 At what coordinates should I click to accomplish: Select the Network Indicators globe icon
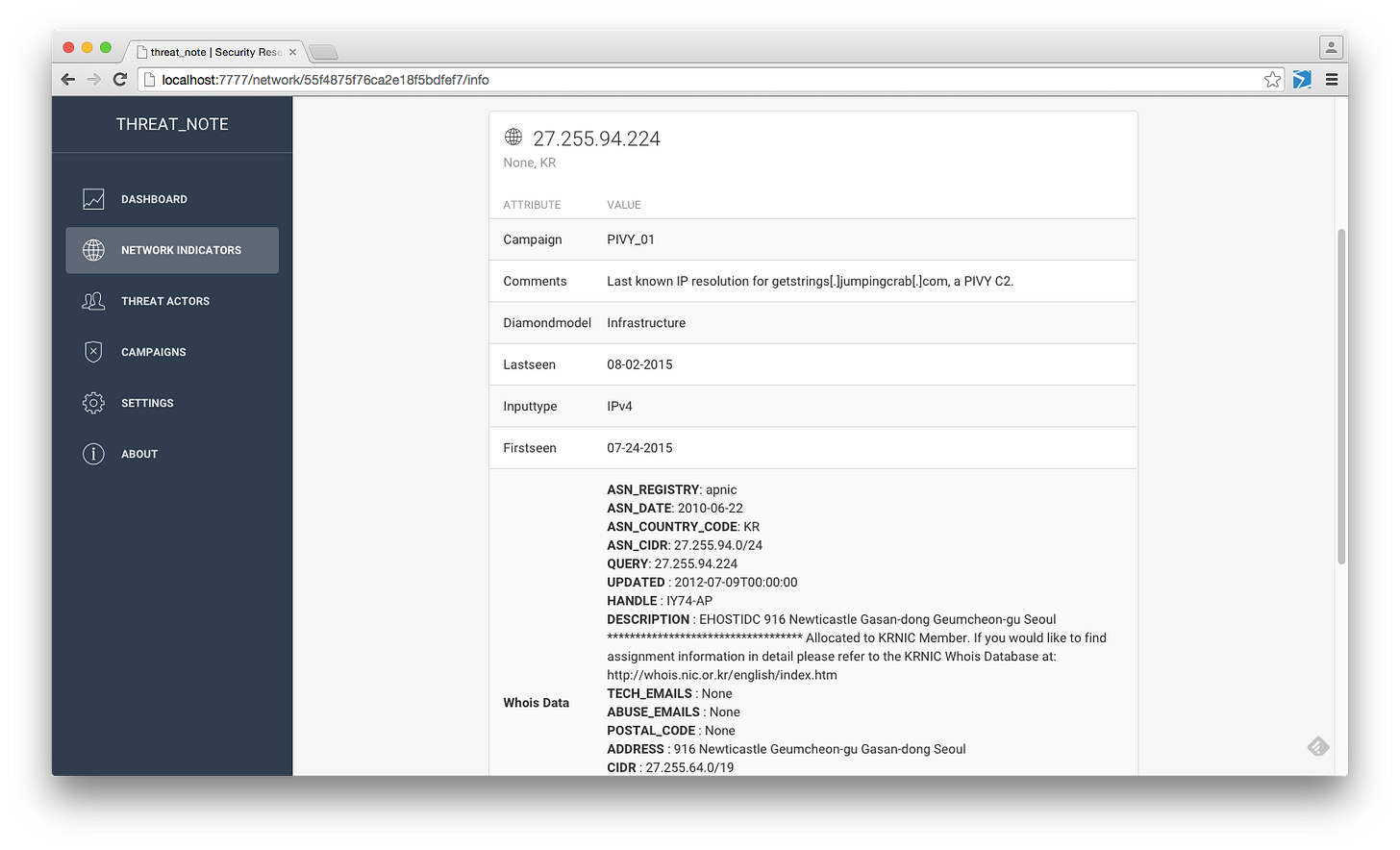pyautogui.click(x=93, y=250)
